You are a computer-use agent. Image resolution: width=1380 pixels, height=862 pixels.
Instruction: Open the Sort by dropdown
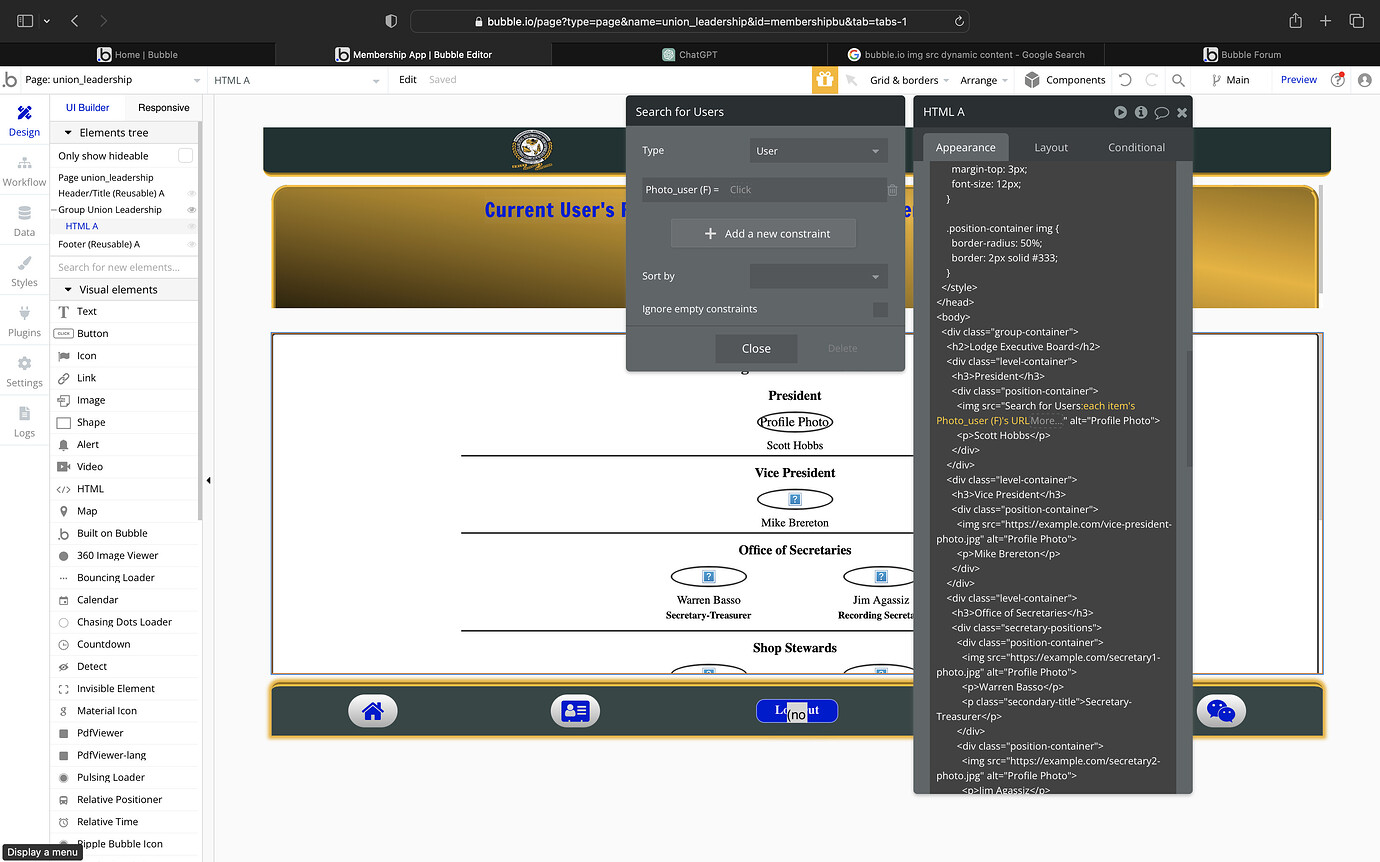(818, 276)
